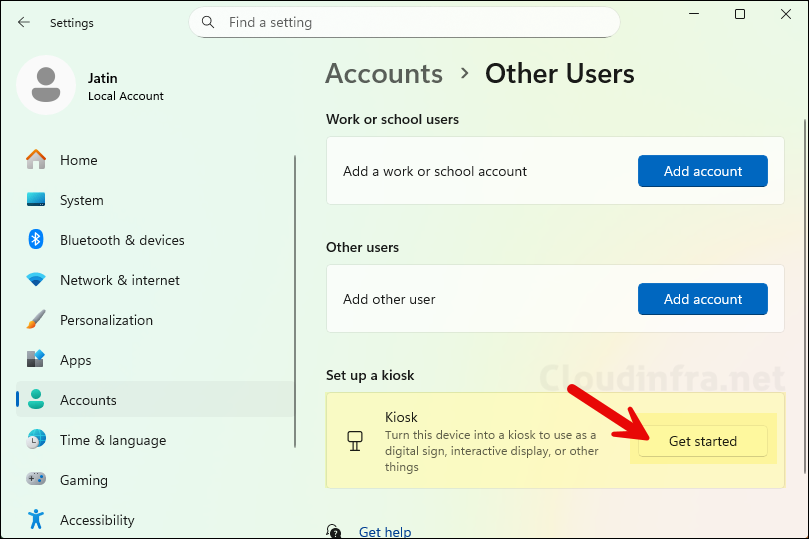Open Personalization paintbrush icon
809x539 pixels.
click(36, 320)
